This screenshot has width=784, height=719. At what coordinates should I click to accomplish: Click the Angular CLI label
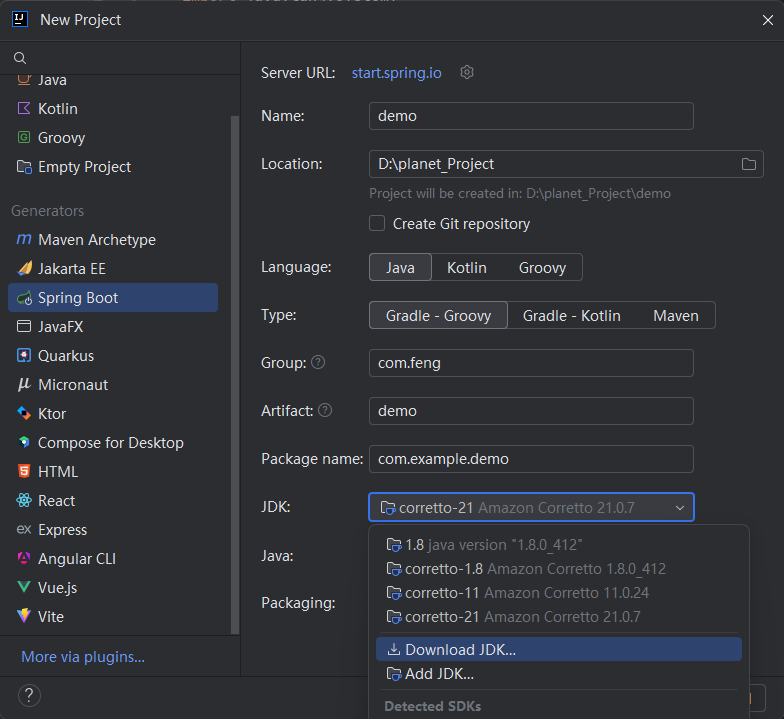tap(77, 558)
